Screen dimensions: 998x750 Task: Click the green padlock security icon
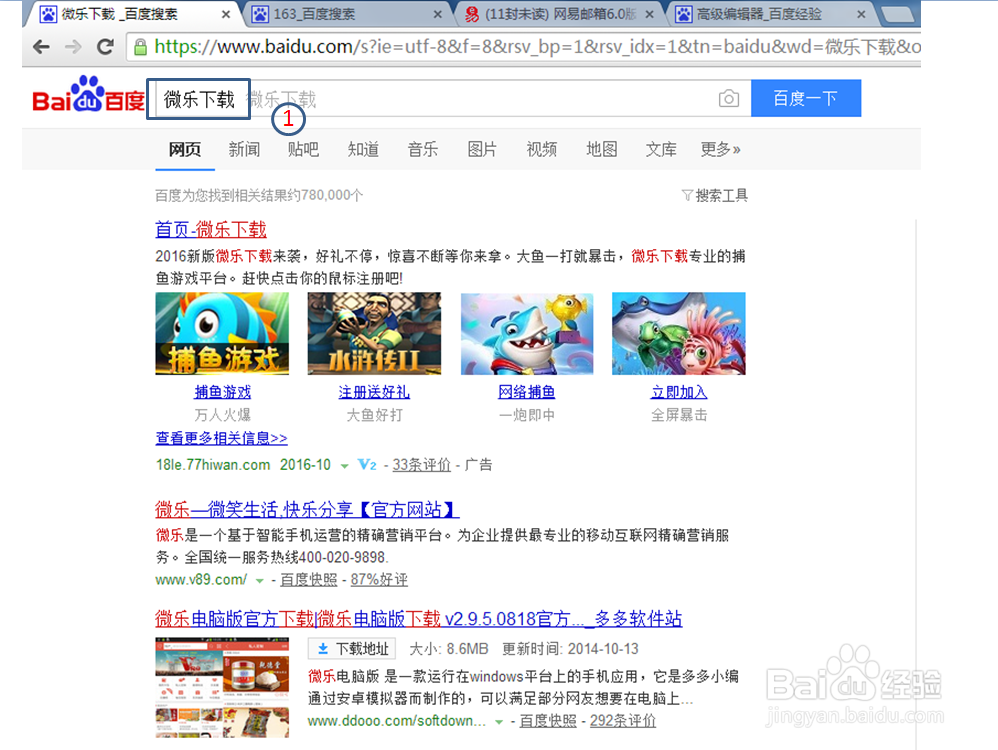pyautogui.click(x=140, y=46)
